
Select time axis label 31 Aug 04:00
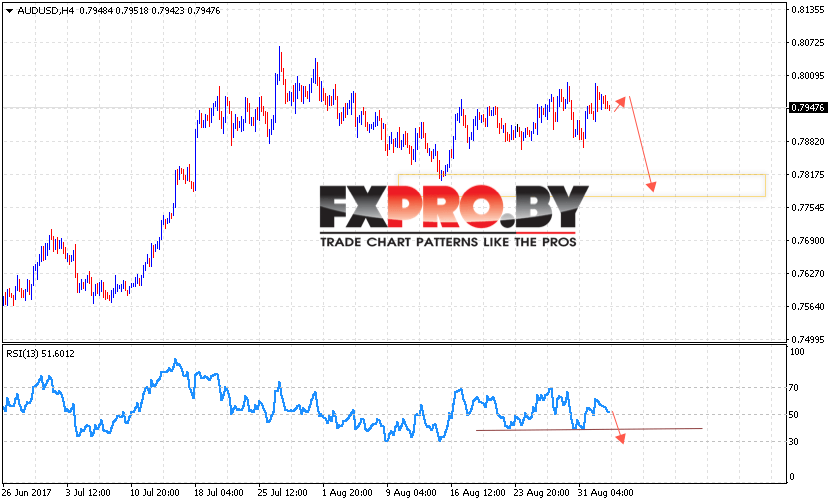605,493
